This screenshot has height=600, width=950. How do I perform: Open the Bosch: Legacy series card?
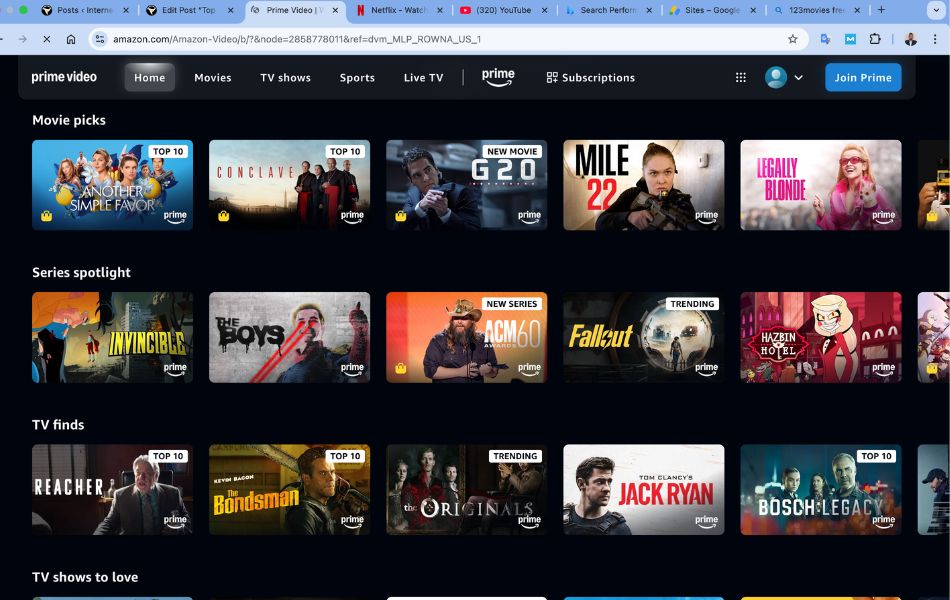tap(821, 490)
